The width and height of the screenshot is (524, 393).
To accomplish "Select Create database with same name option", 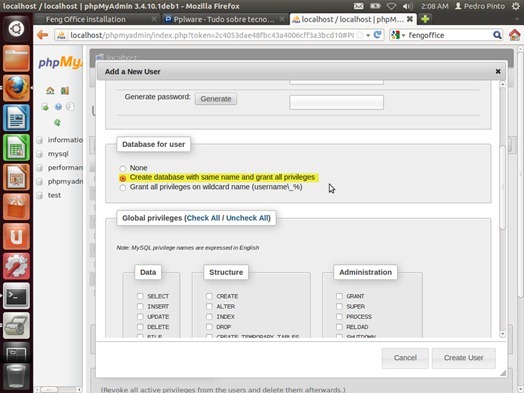I will (123, 178).
